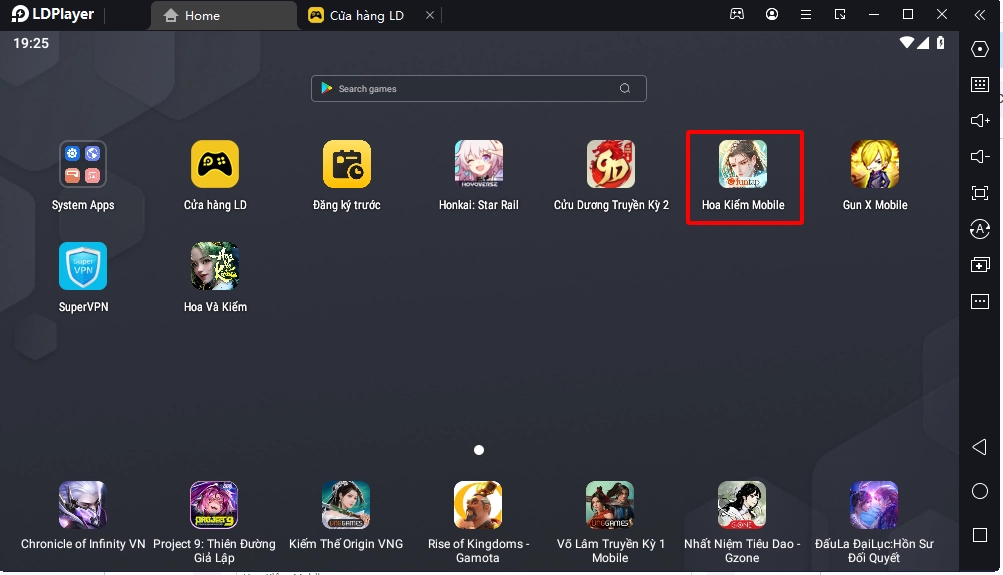Click the LDPlayer logo
This screenshot has height=575, width=1003.
tap(52, 14)
